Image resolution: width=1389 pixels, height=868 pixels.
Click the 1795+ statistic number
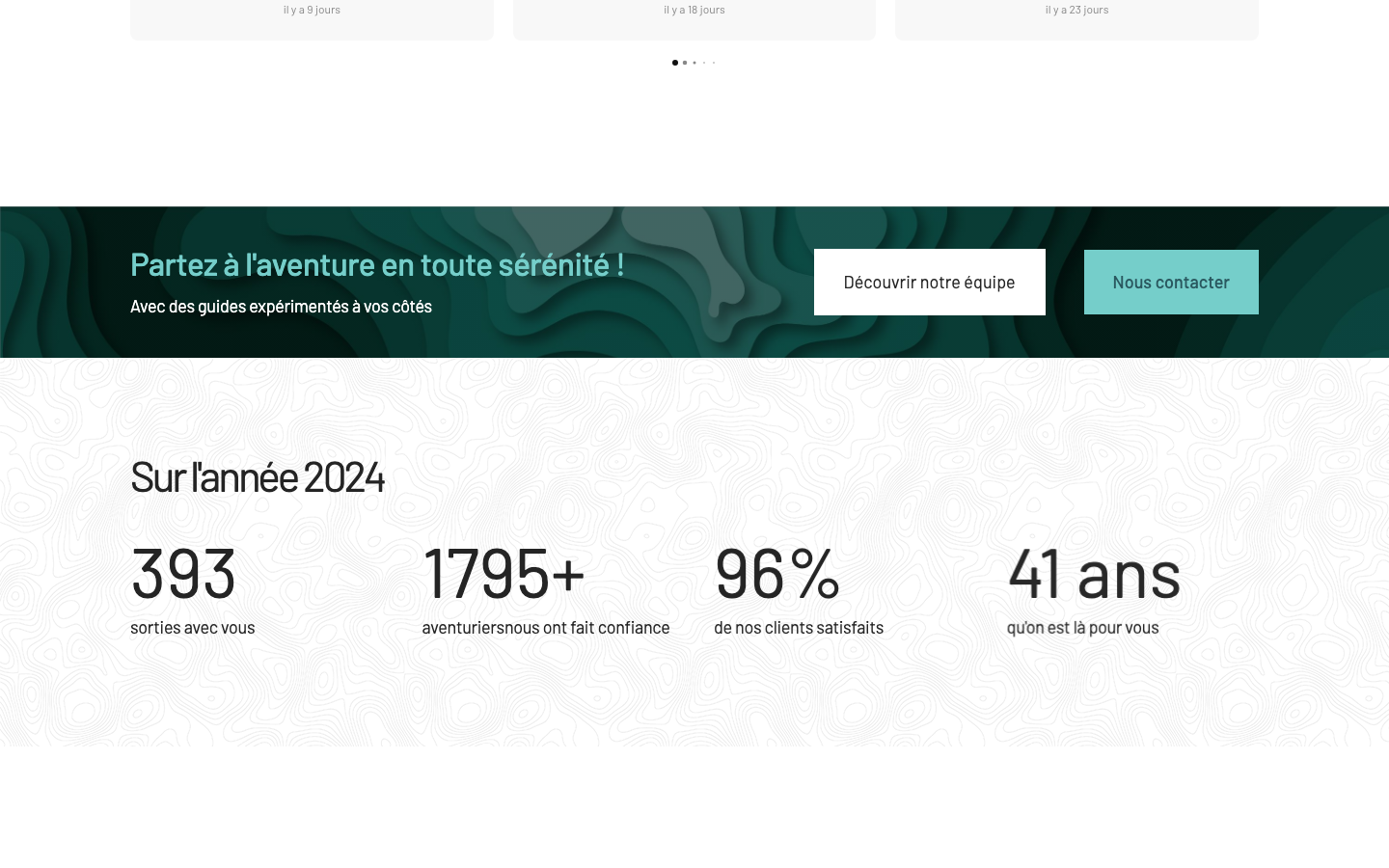504,572
